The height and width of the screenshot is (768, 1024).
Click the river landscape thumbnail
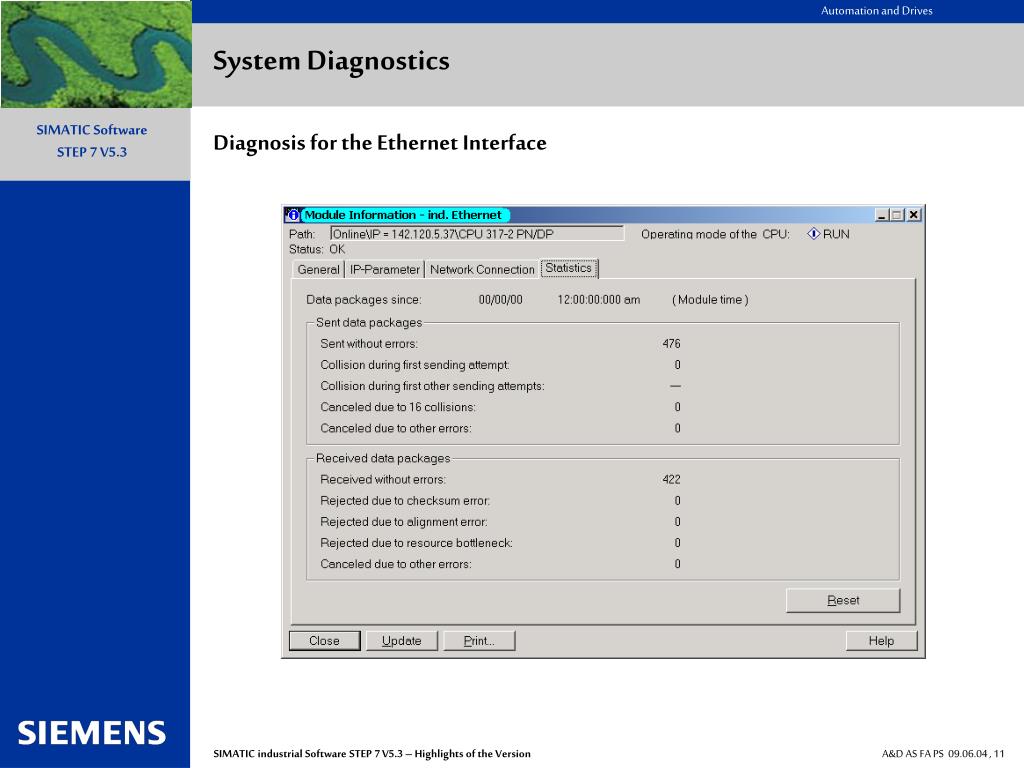coord(96,54)
